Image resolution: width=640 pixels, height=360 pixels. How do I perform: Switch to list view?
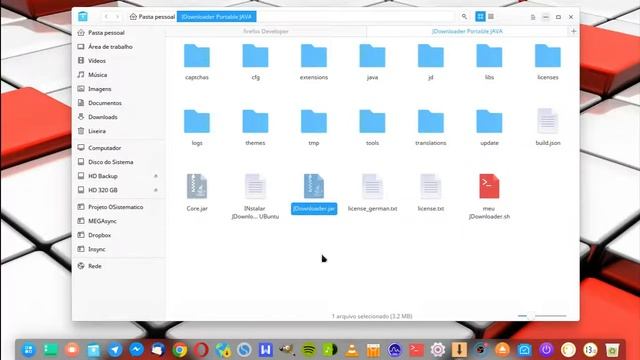[491, 16]
